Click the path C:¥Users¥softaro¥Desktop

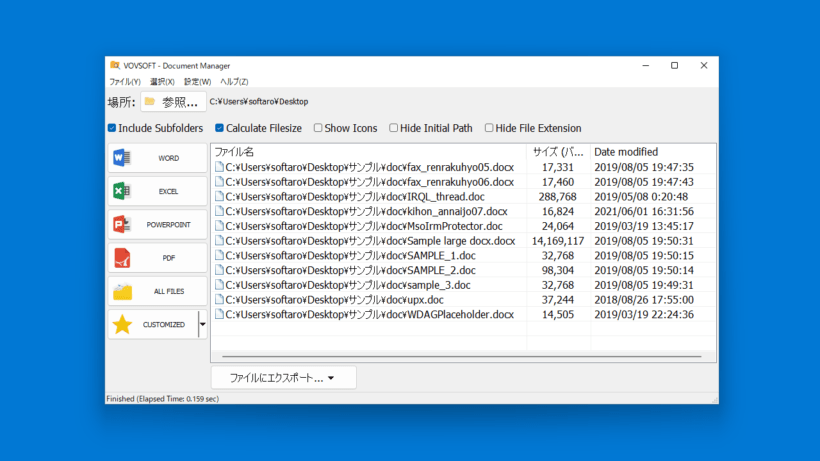click(259, 101)
